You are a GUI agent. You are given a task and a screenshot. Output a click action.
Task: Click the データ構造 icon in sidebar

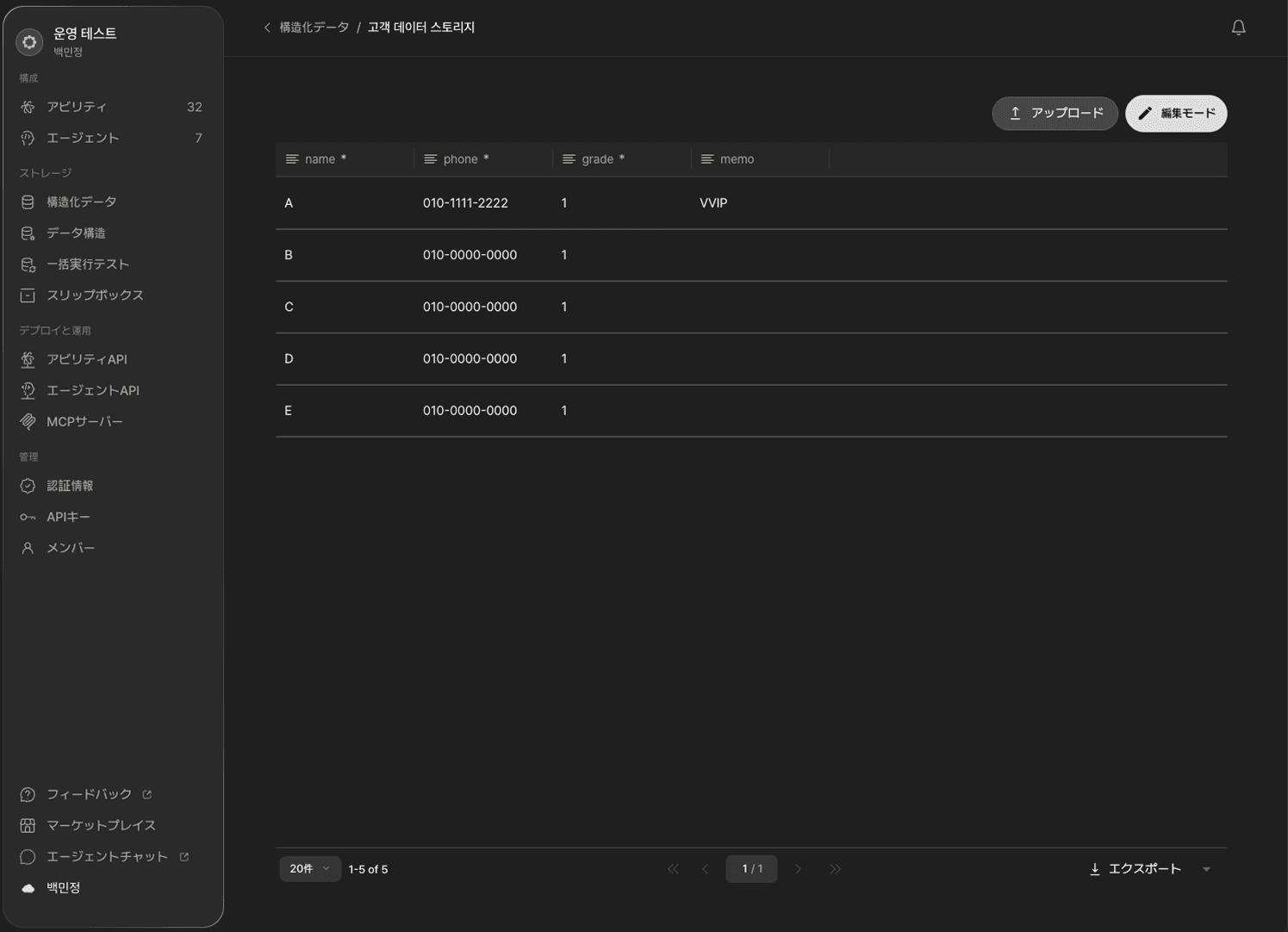click(28, 233)
